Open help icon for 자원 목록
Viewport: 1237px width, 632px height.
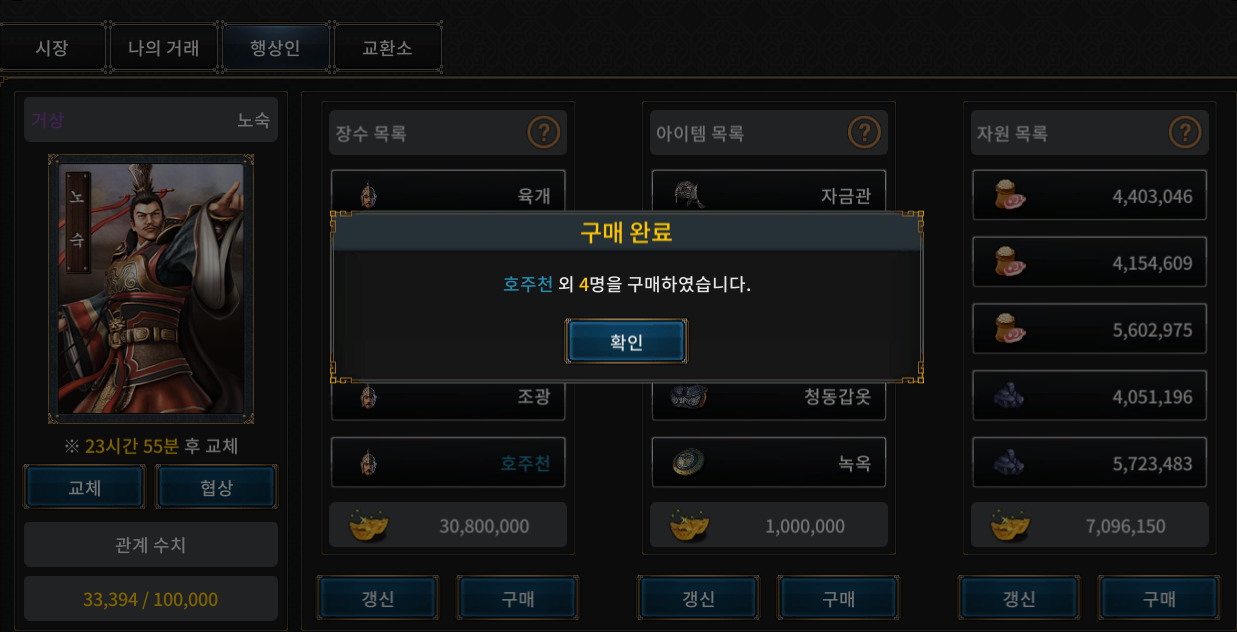[1185, 132]
